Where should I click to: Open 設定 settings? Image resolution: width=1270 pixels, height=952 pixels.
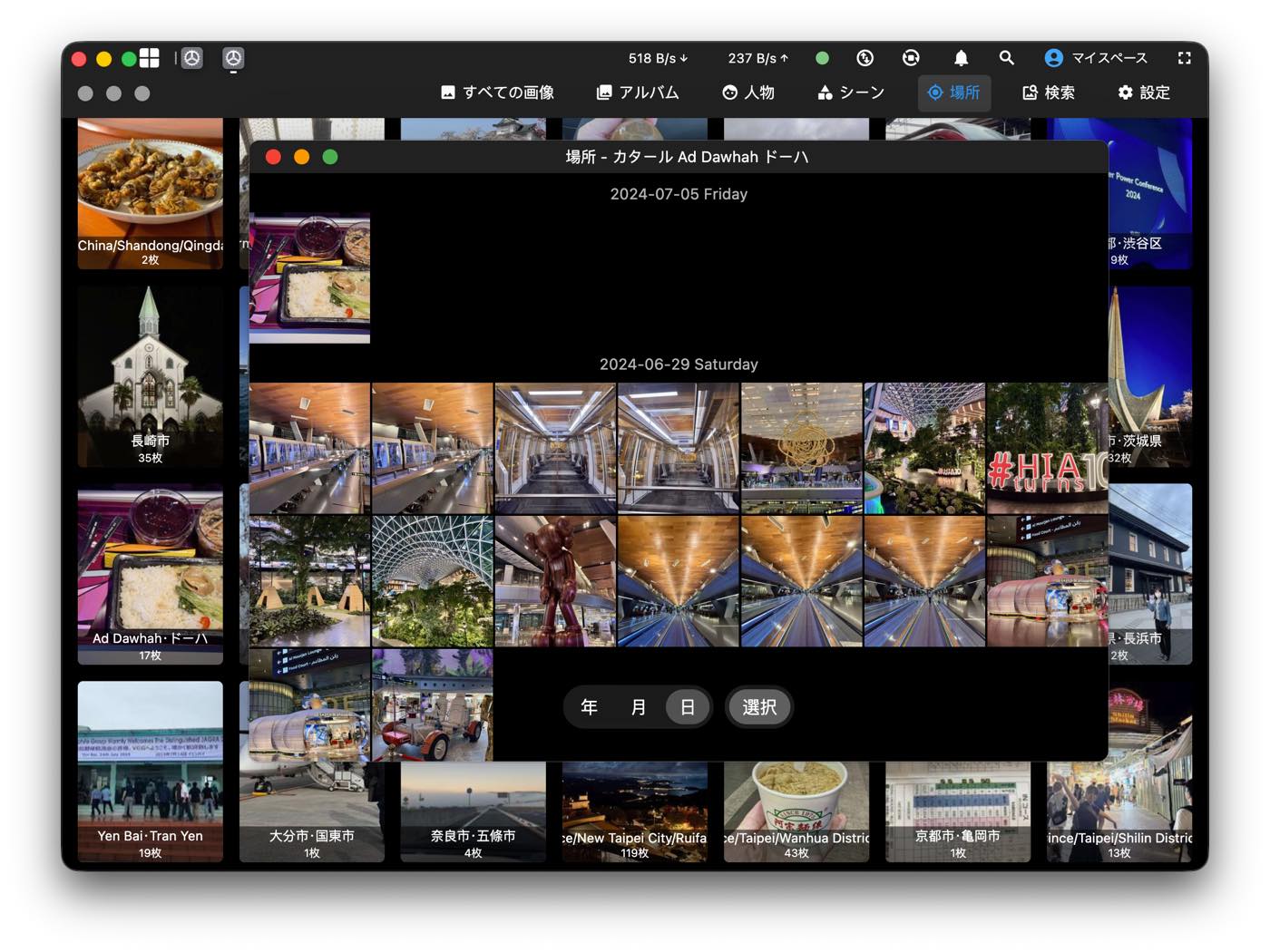tap(1143, 92)
